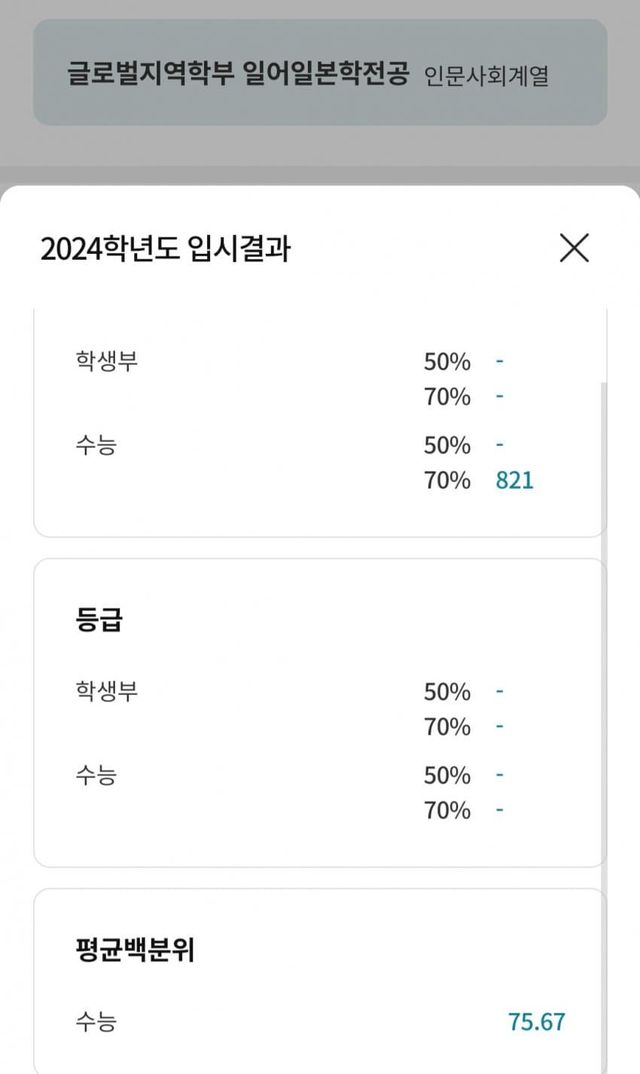
Task: Click the 수능 70% score value 821
Action: (x=515, y=480)
